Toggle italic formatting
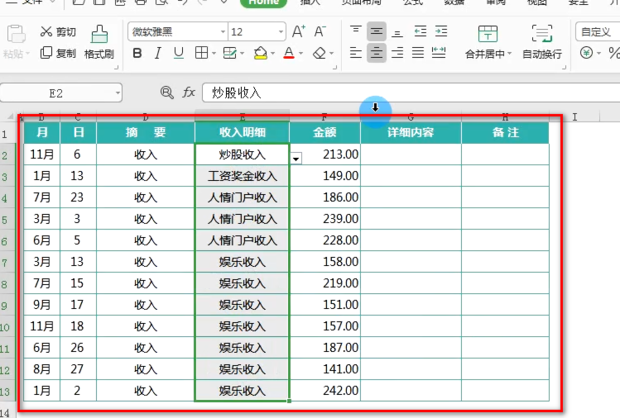The height and width of the screenshot is (418, 620). [x=158, y=53]
